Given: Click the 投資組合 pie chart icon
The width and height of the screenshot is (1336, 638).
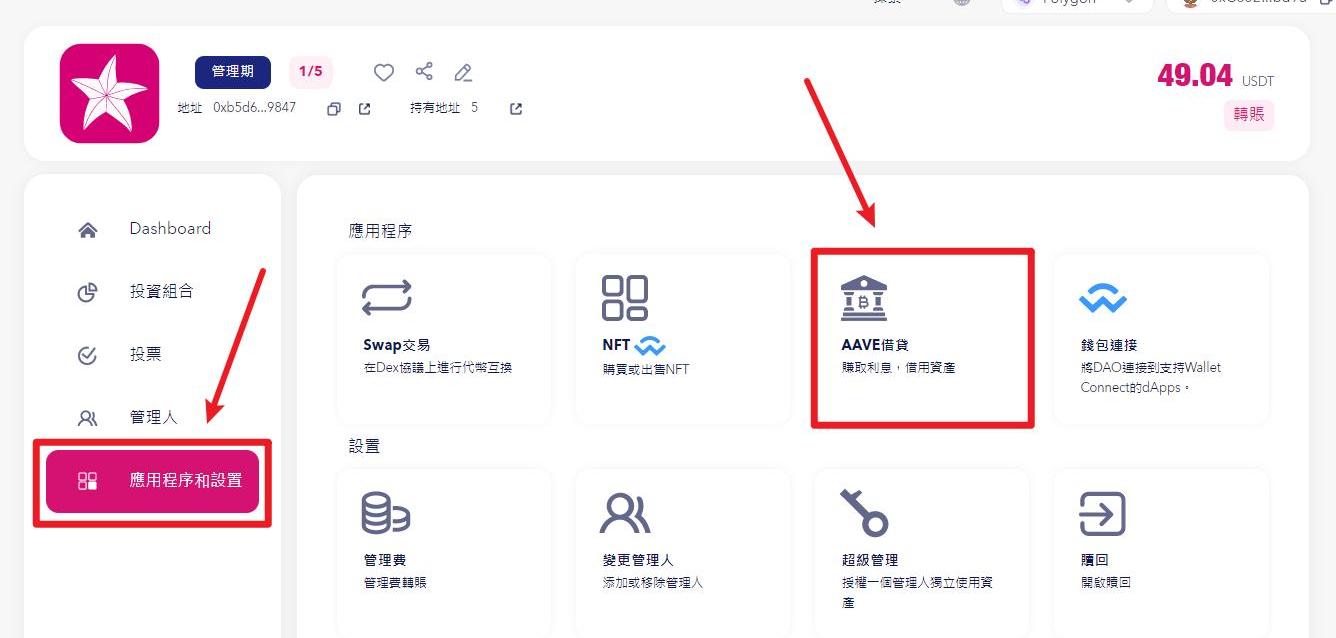Looking at the screenshot, I should tap(88, 293).
